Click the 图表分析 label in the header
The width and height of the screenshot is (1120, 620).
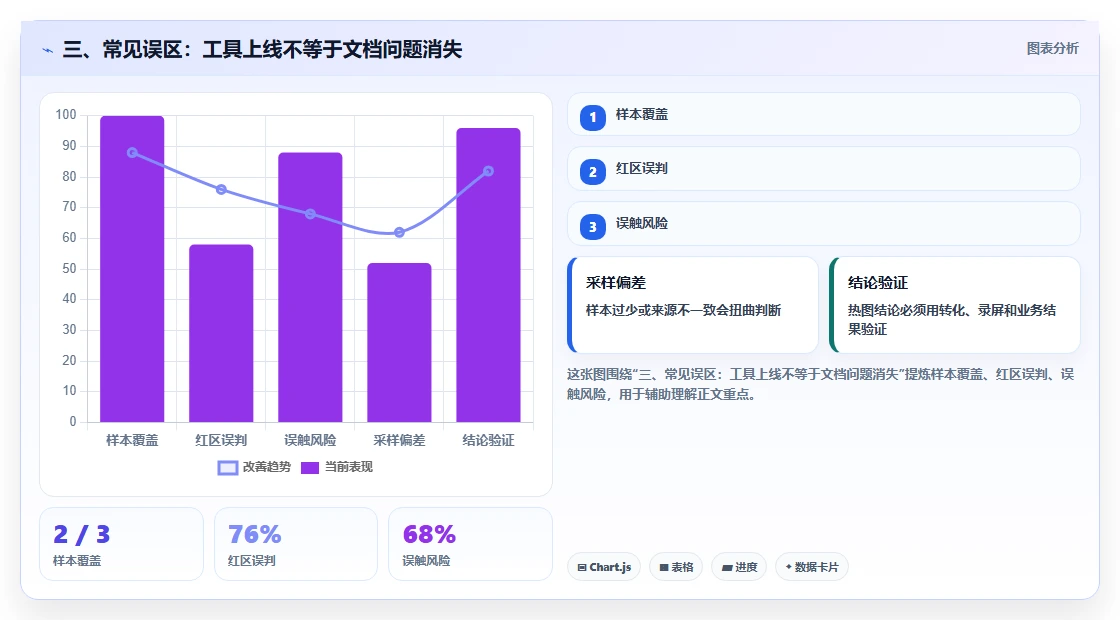1052,49
